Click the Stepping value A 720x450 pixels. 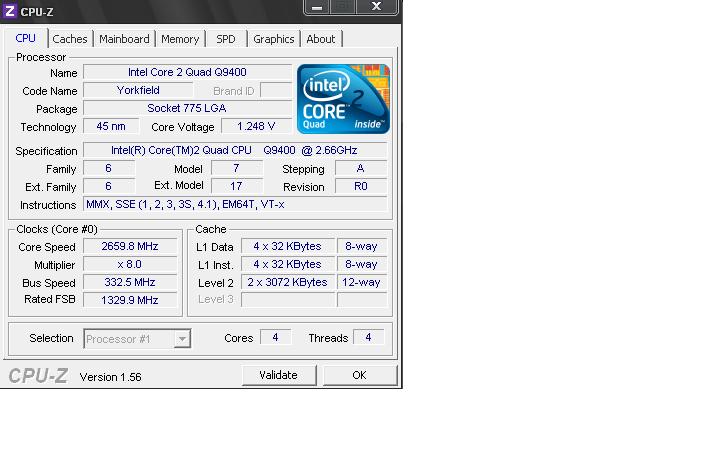click(x=361, y=169)
